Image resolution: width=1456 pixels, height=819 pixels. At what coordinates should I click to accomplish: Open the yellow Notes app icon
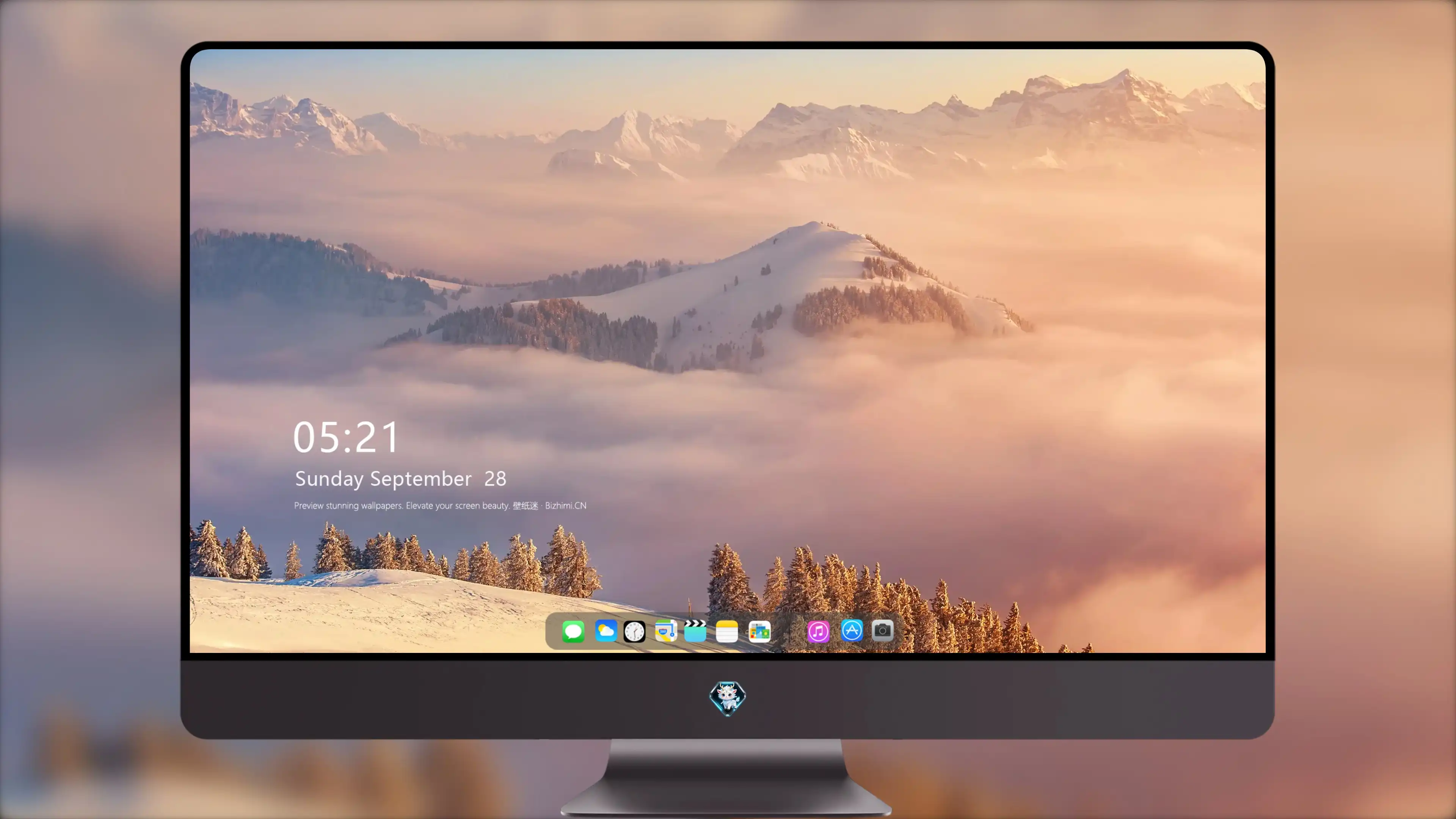tap(727, 631)
